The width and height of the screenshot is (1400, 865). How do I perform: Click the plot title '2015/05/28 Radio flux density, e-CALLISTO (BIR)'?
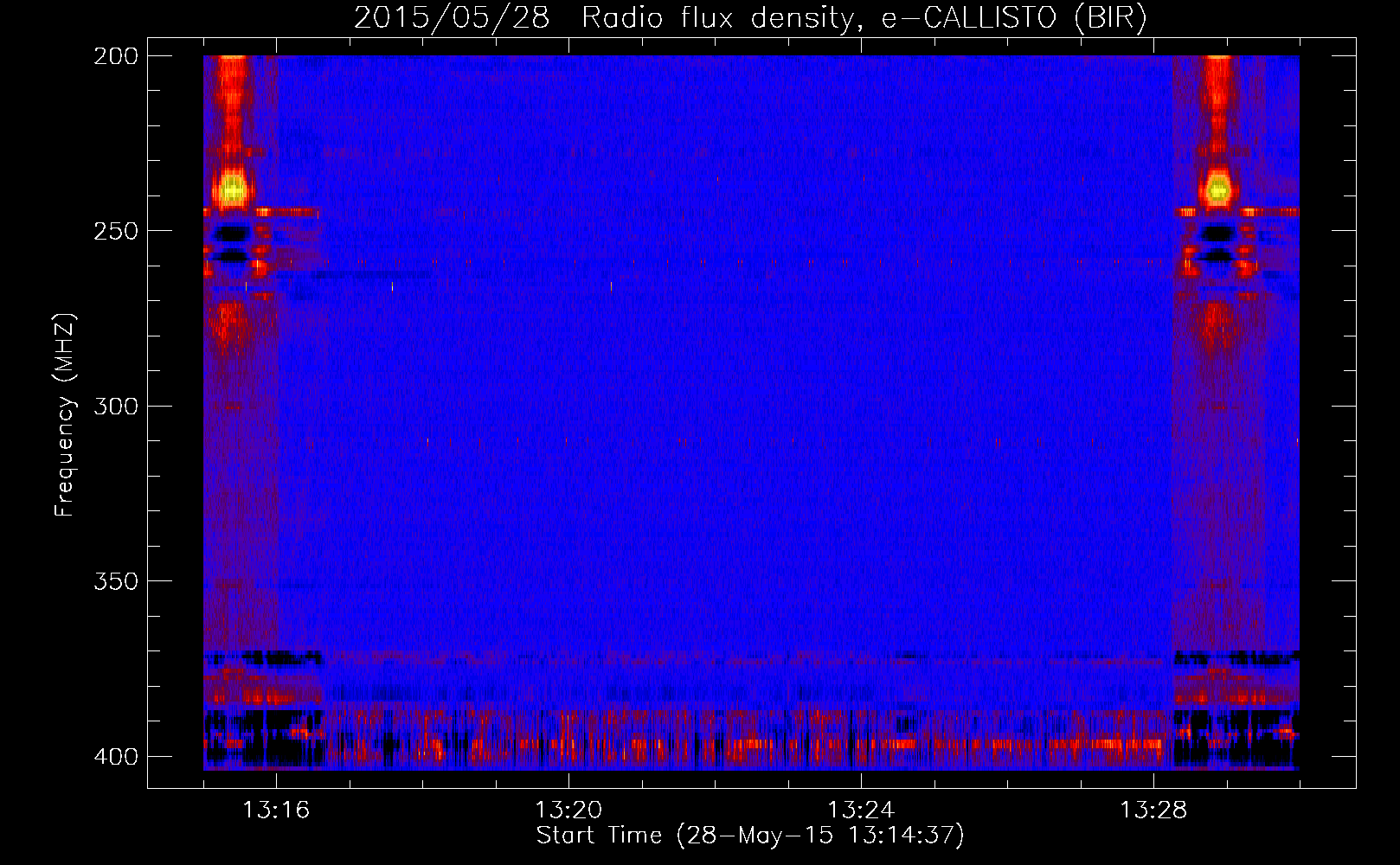(x=750, y=17)
